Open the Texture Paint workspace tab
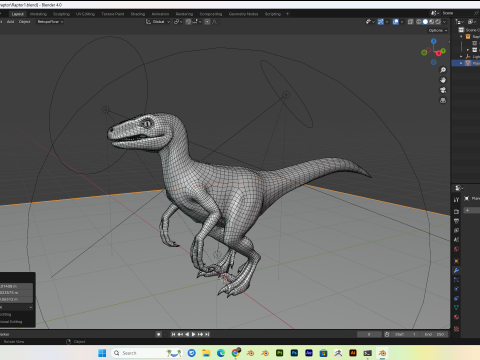Image resolution: width=480 pixels, height=360 pixels. tap(113, 14)
